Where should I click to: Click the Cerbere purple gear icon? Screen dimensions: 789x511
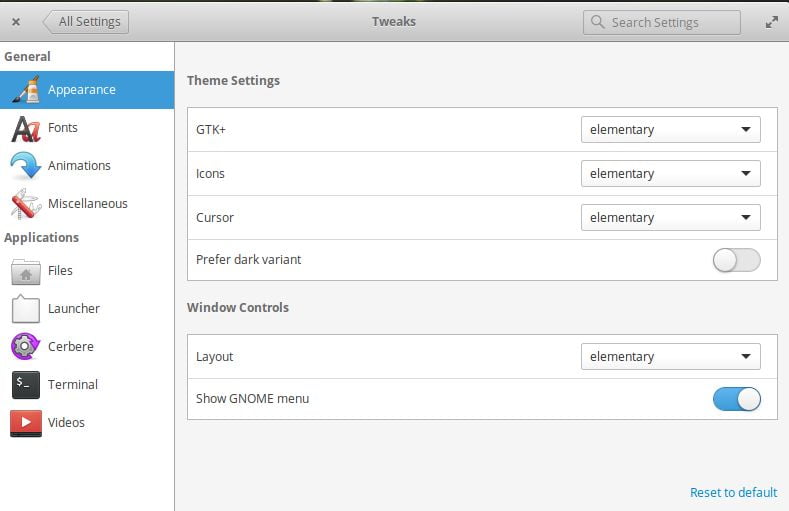[26, 347]
